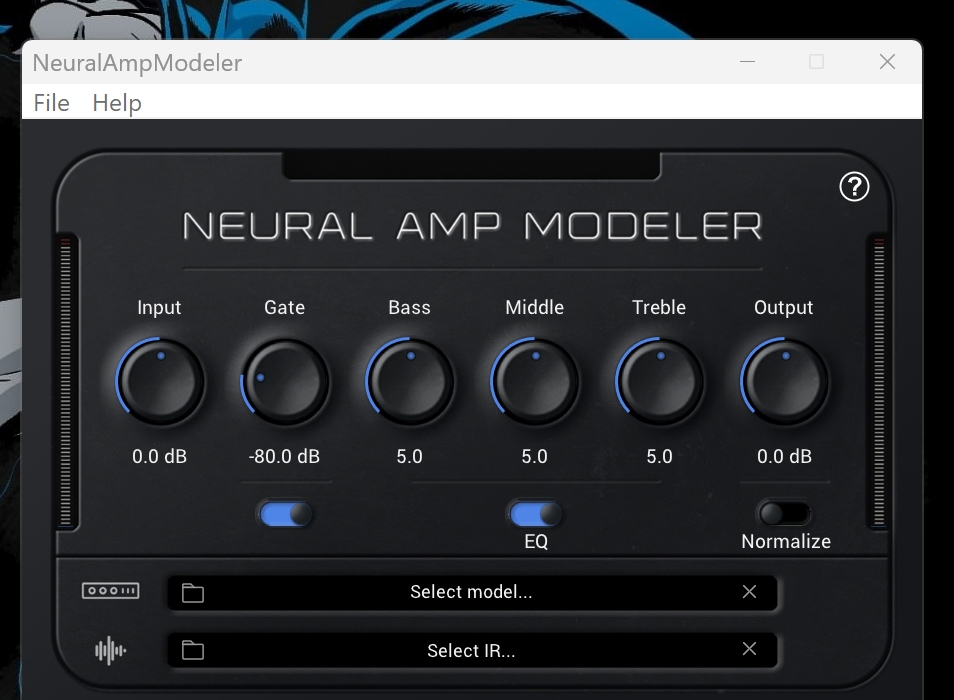The width and height of the screenshot is (954, 700).
Task: Click the Select IR... field
Action: tap(472, 650)
